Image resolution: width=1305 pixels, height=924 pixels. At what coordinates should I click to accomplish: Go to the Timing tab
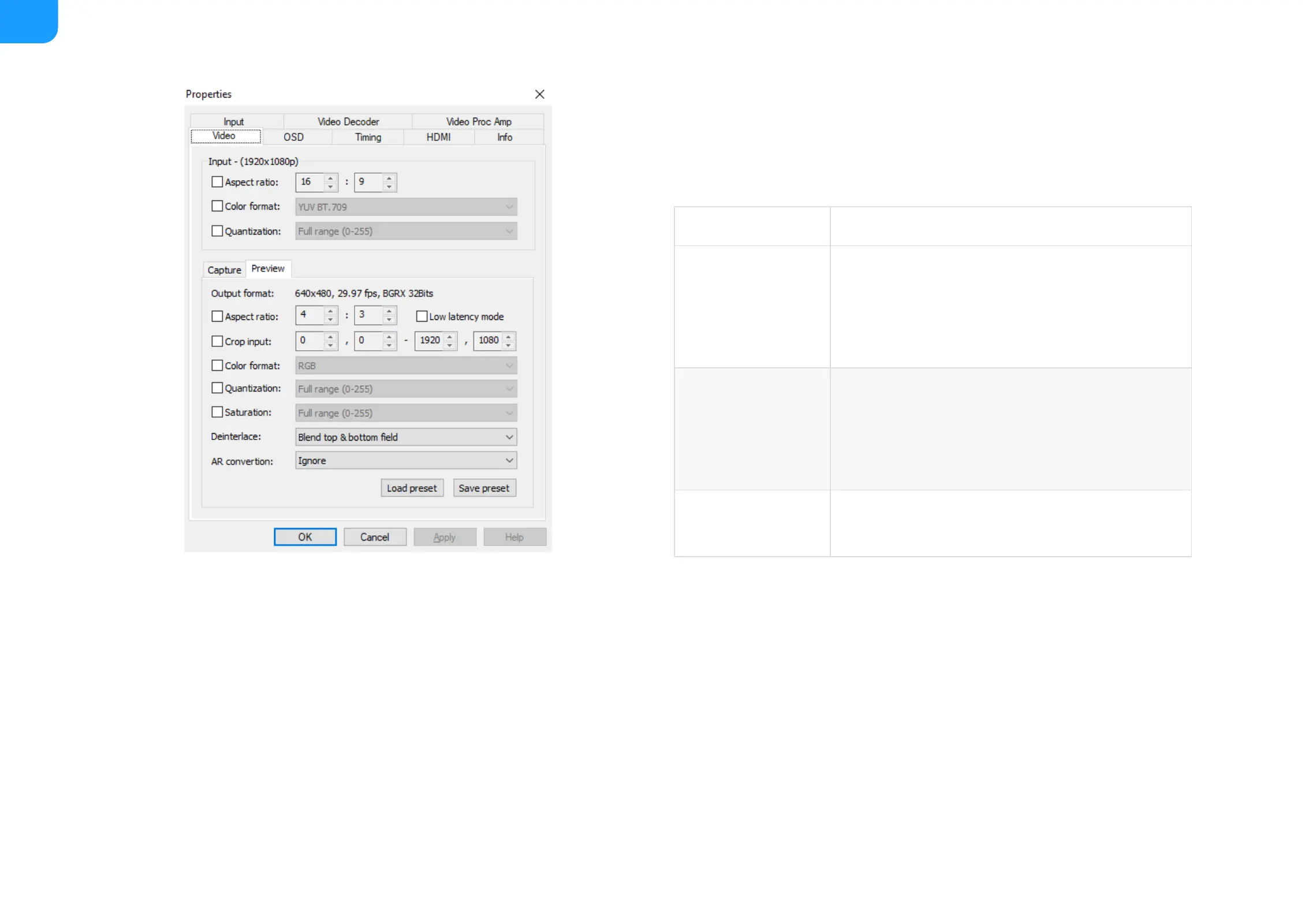coord(368,137)
